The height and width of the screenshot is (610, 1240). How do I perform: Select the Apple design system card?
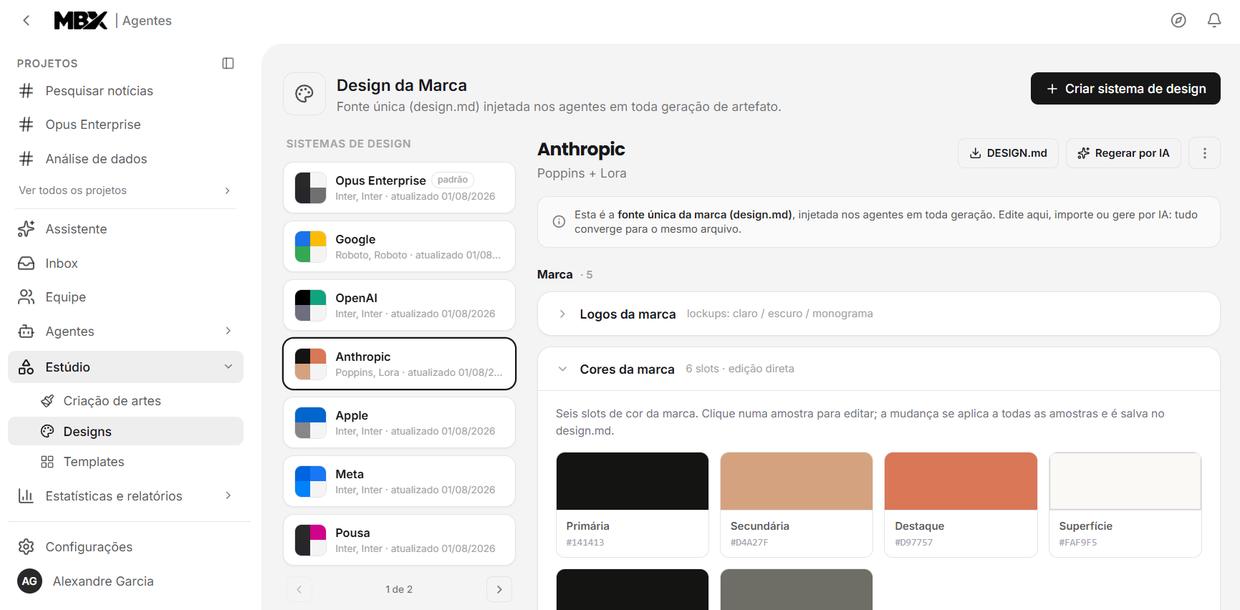point(399,423)
